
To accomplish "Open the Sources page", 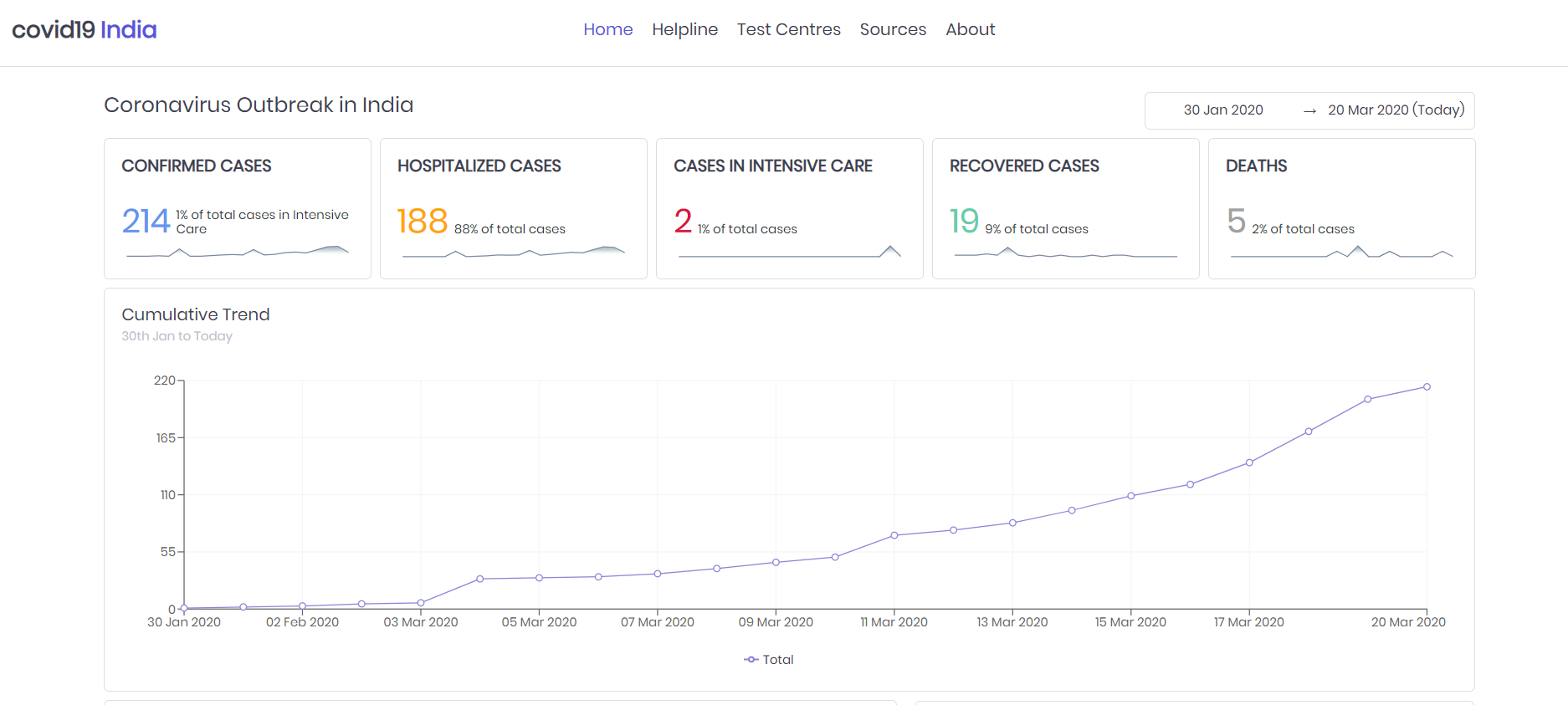I will pyautogui.click(x=893, y=29).
